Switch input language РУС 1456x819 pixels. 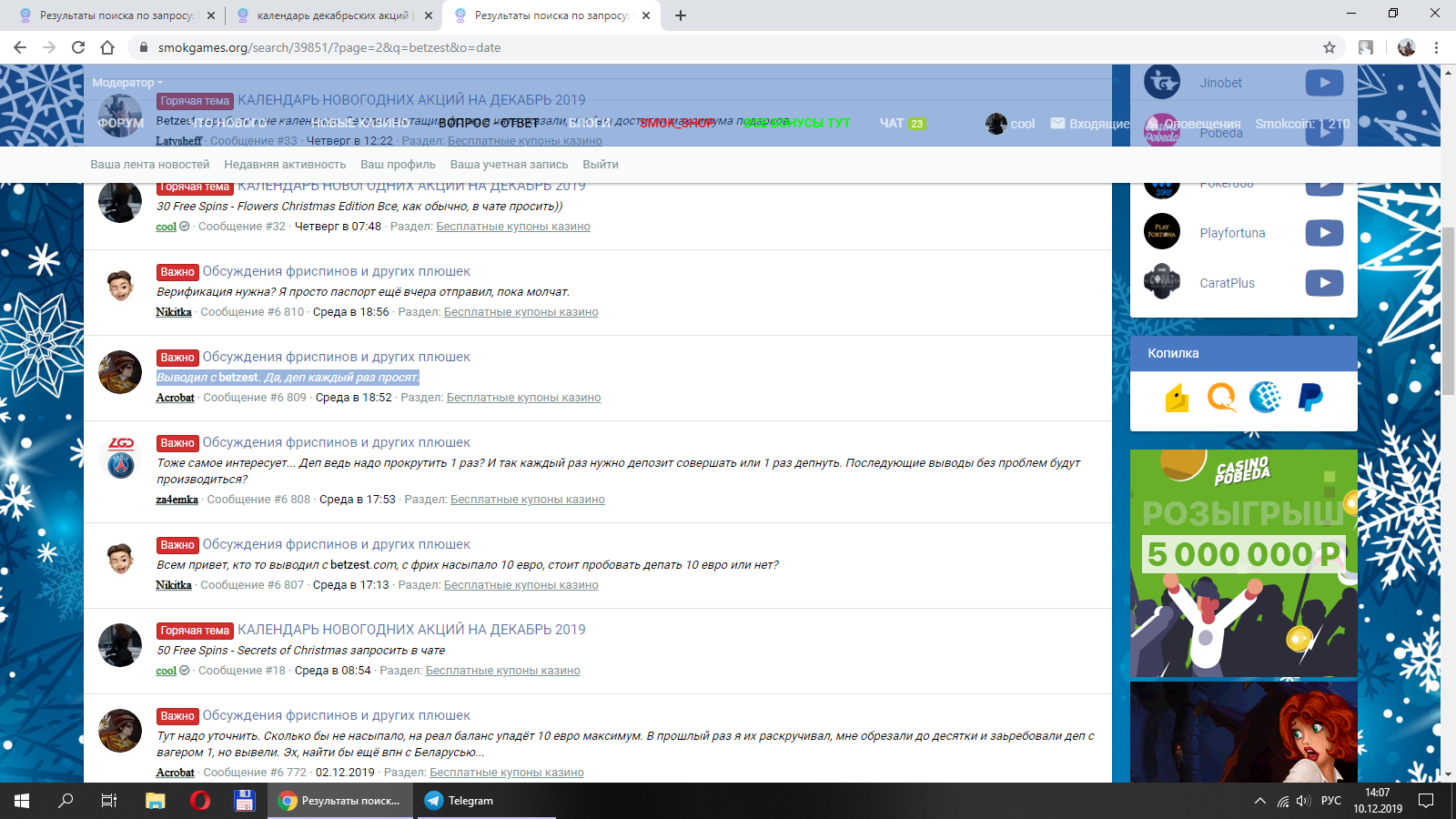[x=1331, y=801]
